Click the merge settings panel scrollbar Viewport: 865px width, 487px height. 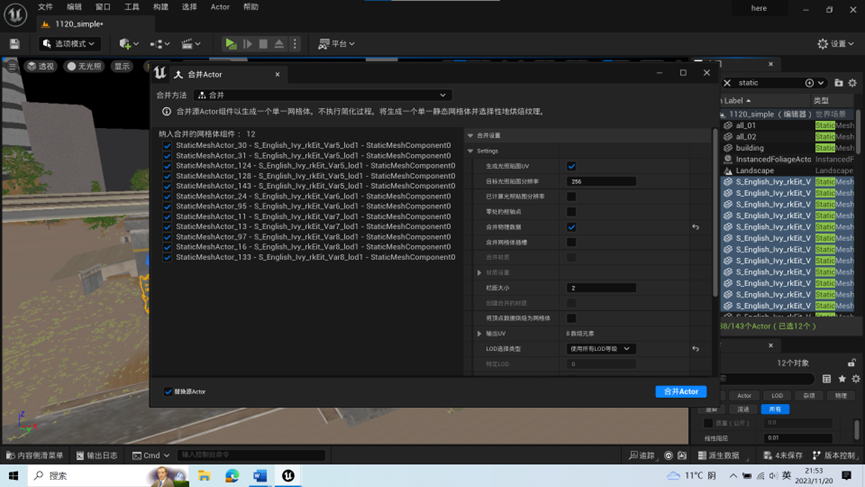coord(715,212)
